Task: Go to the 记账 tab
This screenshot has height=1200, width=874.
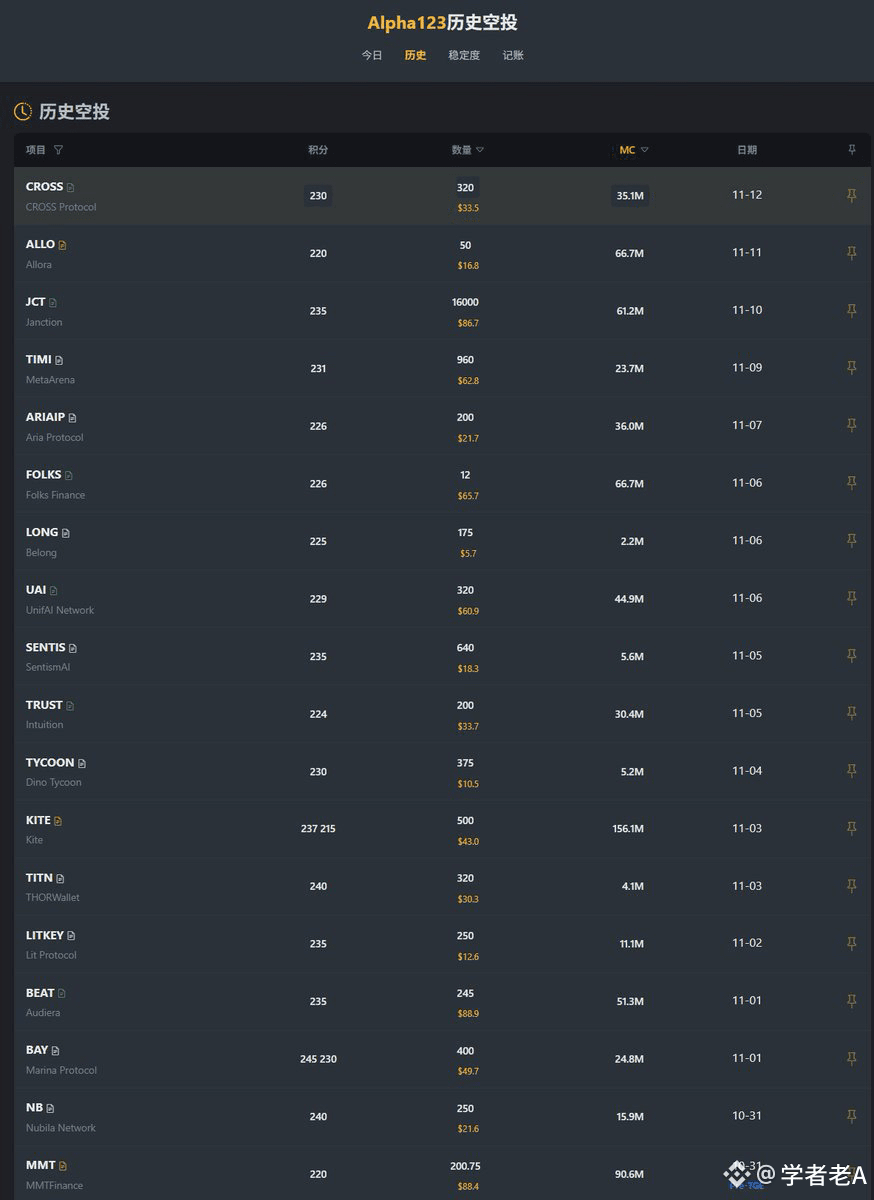Action: tap(513, 55)
